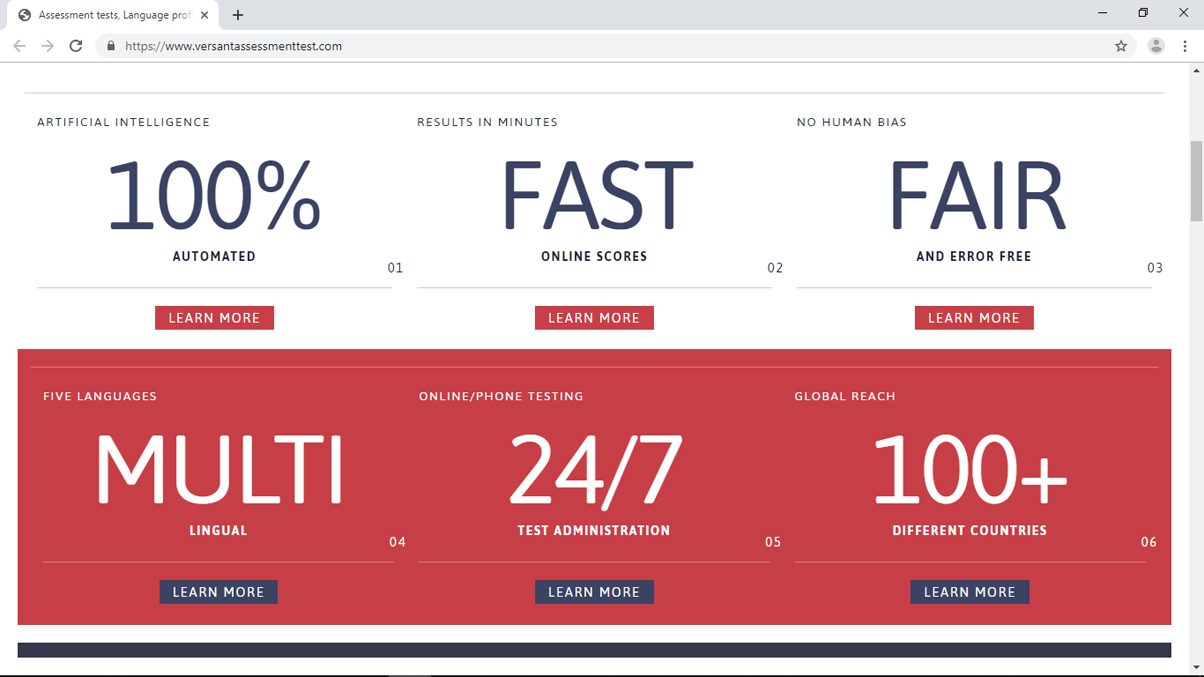Click the GLOBAL REACH section label
Image resolution: width=1204 pixels, height=677 pixels.
click(845, 396)
